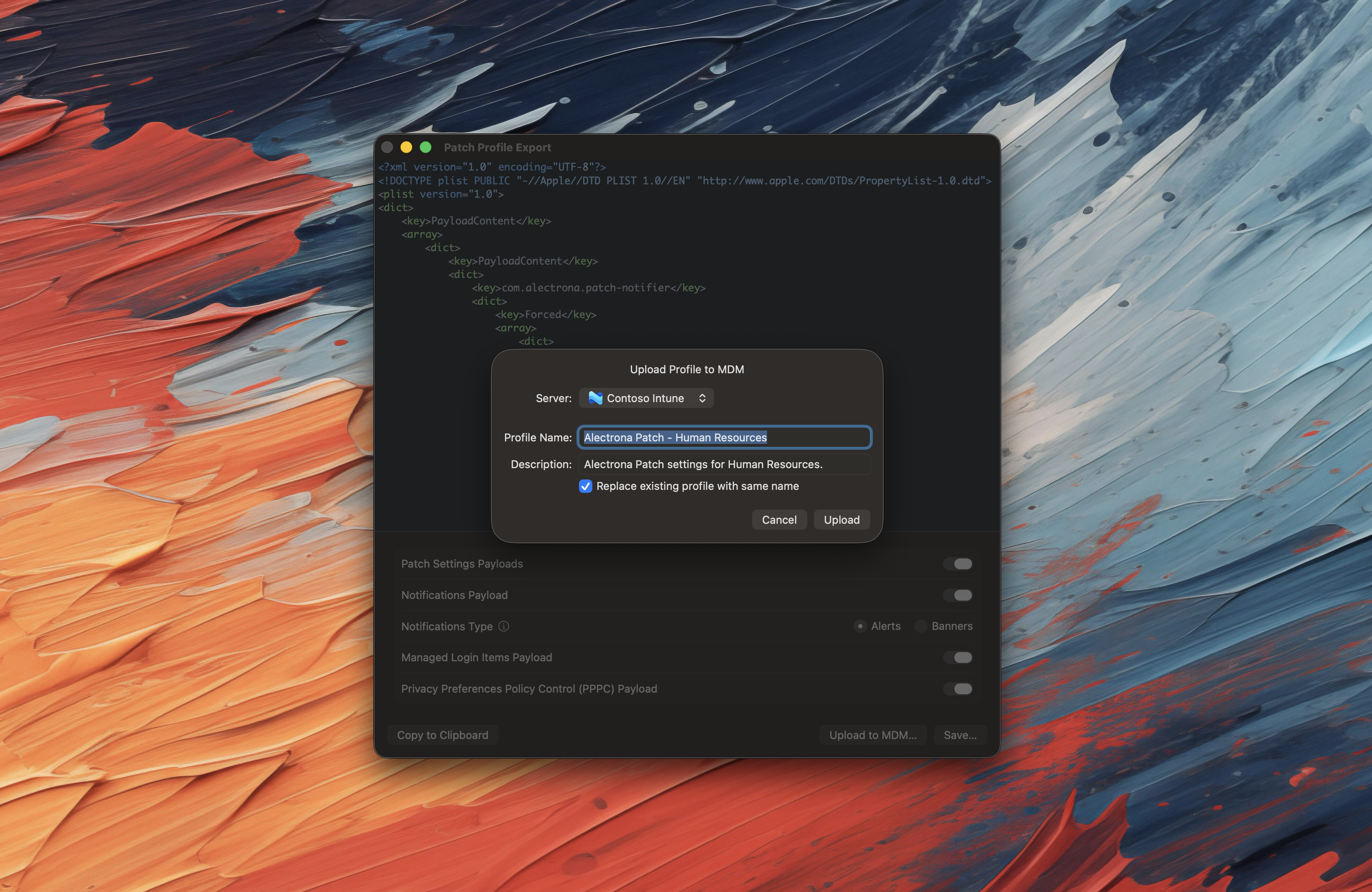
Task: Select the Alerts radio button
Action: coord(859,626)
